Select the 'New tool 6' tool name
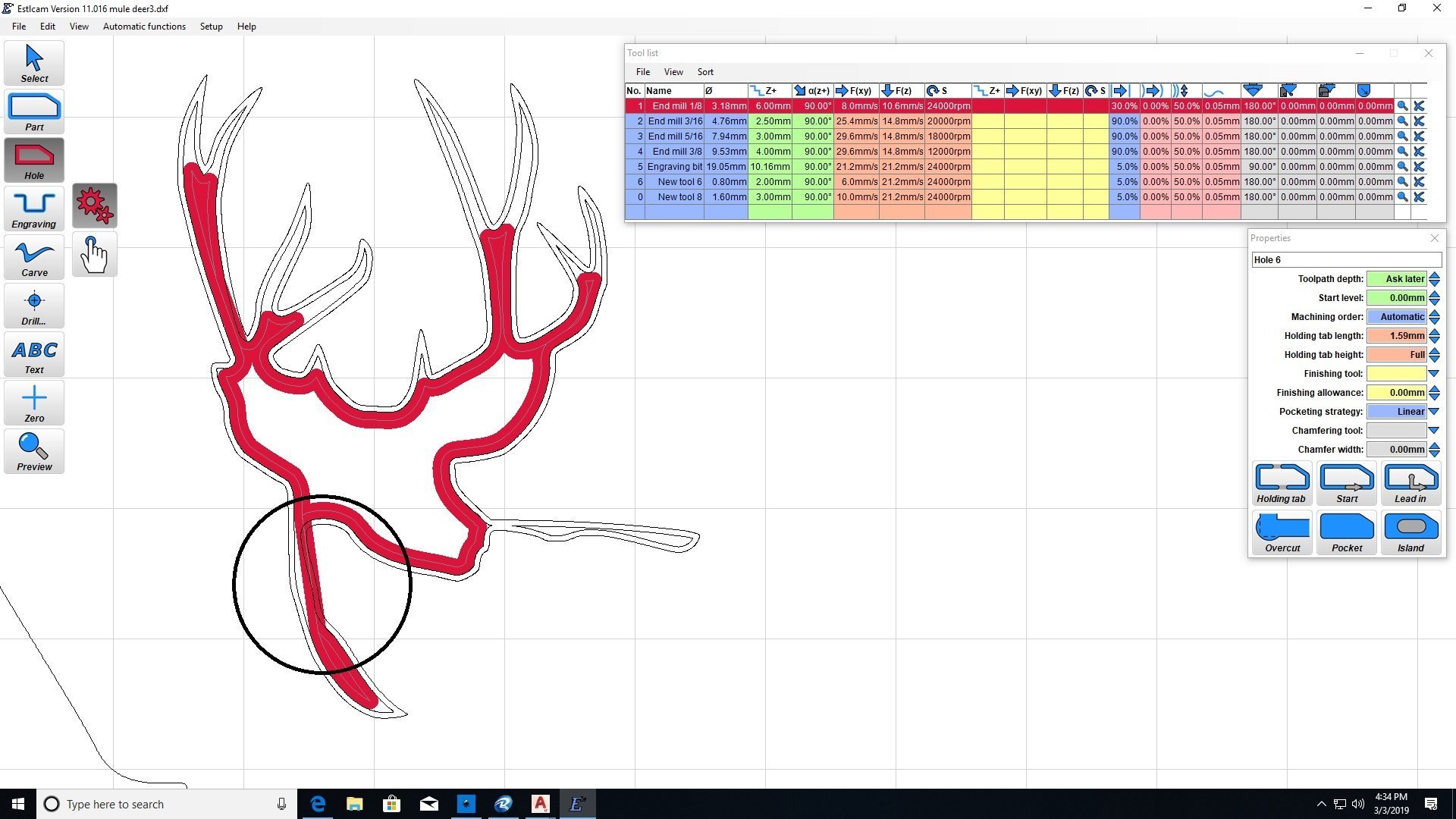Screen dimensions: 1456x819 click(x=679, y=182)
